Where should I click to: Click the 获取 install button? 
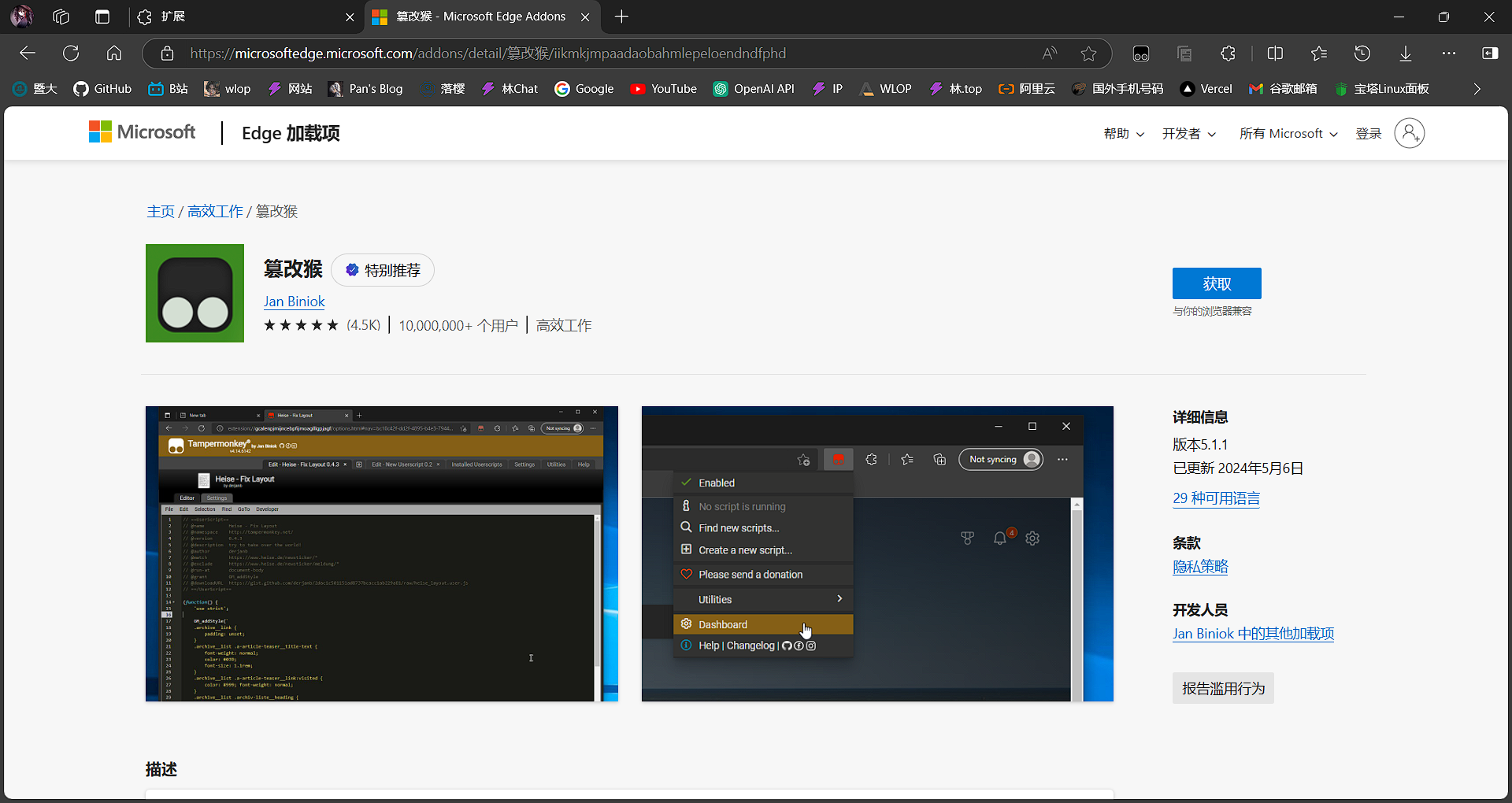pyautogui.click(x=1217, y=283)
